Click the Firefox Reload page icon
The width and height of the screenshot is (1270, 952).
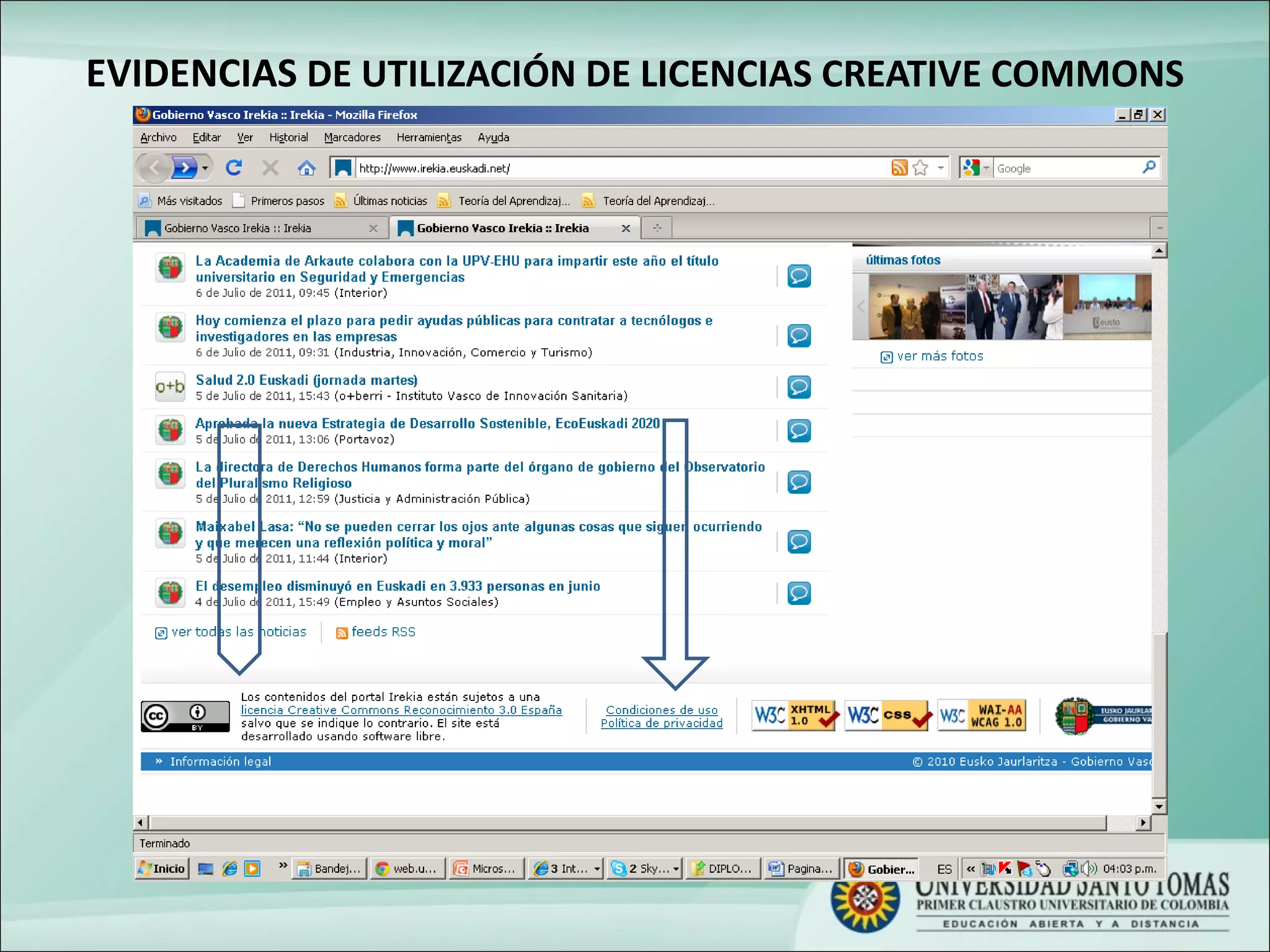click(x=234, y=167)
